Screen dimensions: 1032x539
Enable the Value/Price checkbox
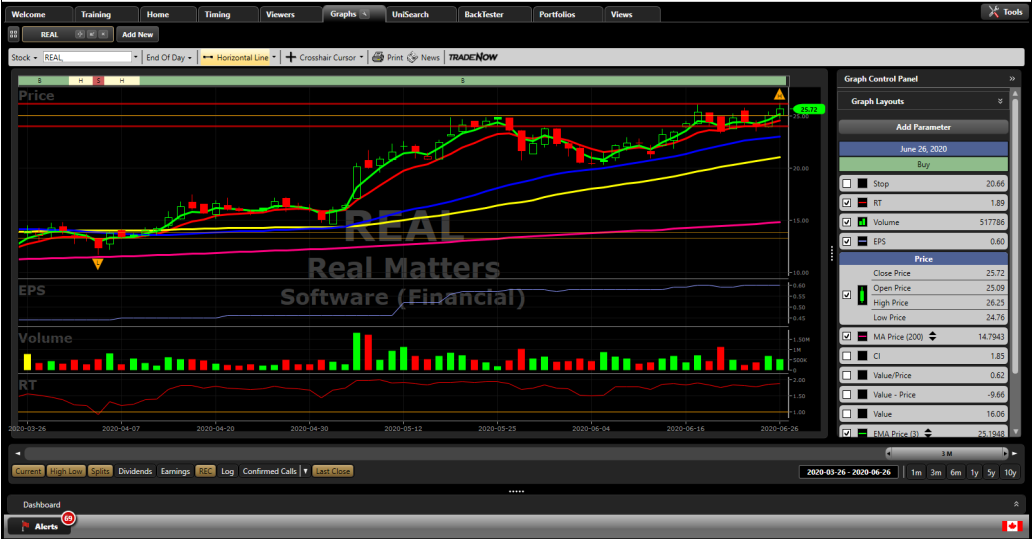pos(846,375)
